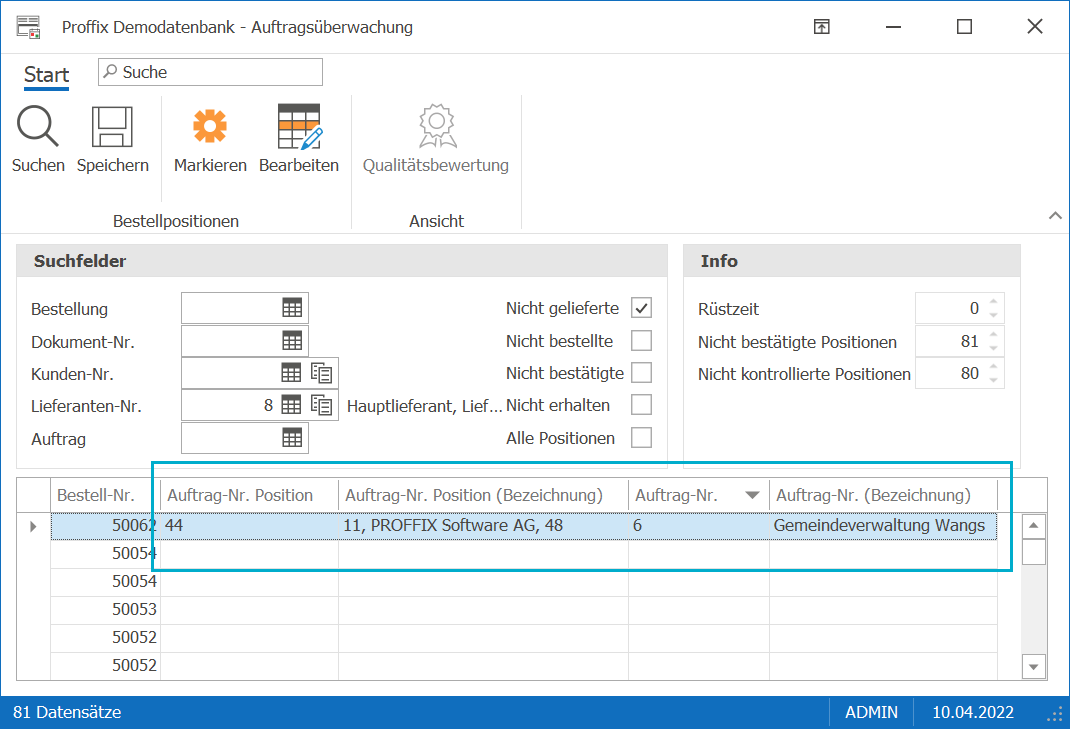Open Auftrag-Nr. column sort arrow
1070x729 pixels.
pos(752,495)
